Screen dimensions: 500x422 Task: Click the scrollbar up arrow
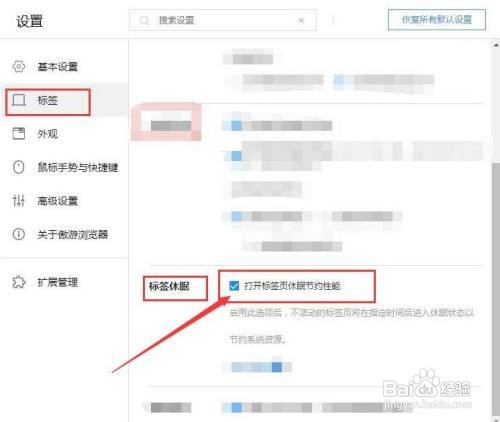pos(496,45)
